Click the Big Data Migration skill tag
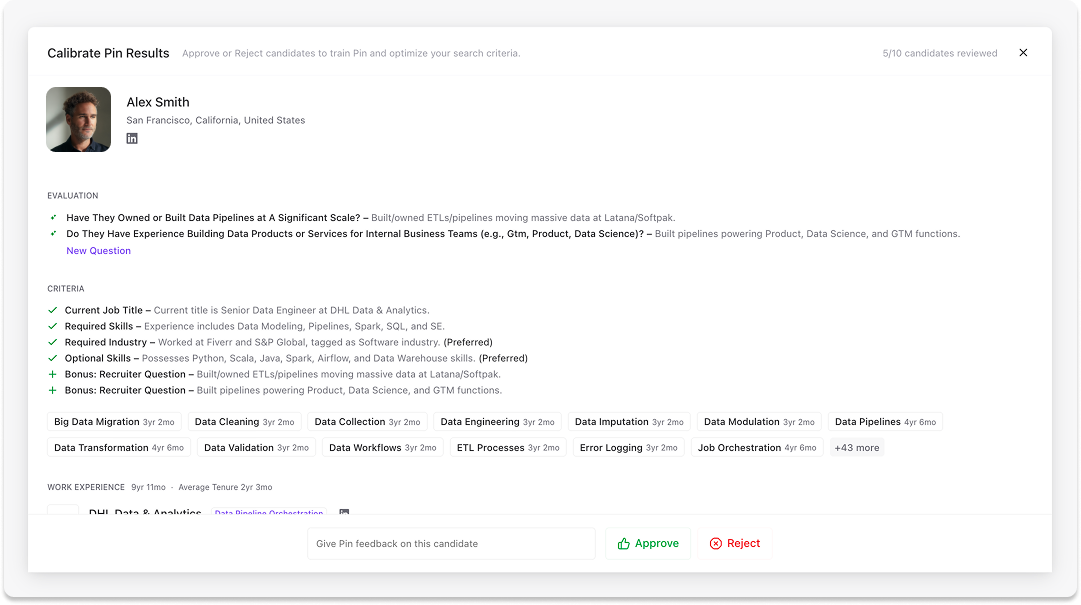 tap(114, 422)
